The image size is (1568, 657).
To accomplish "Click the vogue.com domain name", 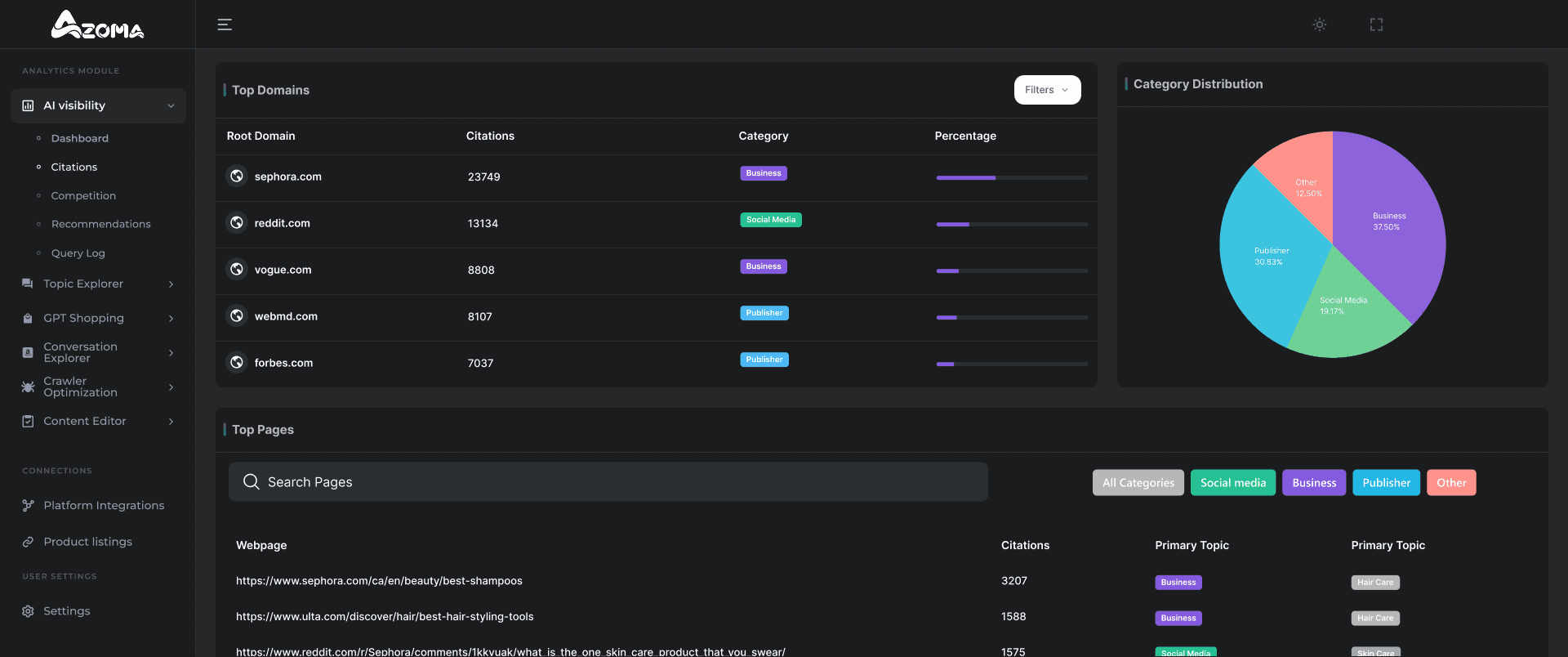I will click(283, 270).
